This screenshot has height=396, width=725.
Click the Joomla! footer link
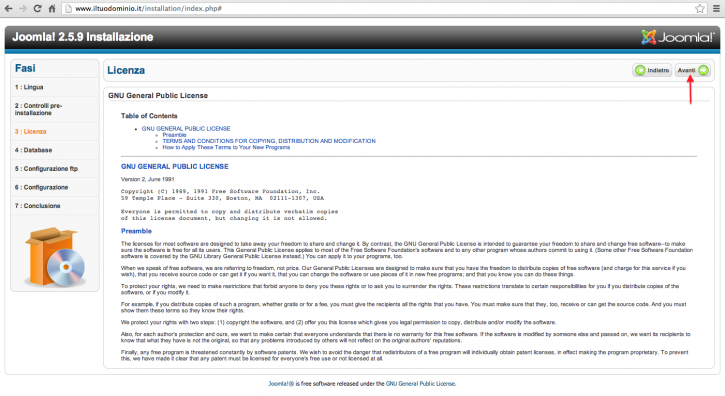click(x=281, y=384)
